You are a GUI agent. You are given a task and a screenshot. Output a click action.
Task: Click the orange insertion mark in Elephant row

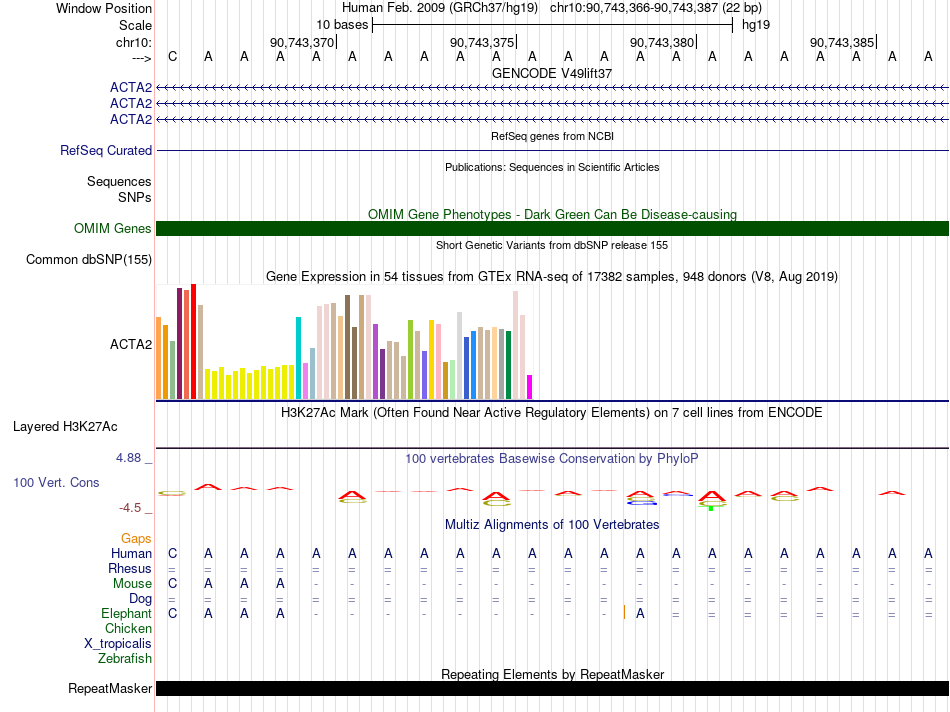point(624,612)
